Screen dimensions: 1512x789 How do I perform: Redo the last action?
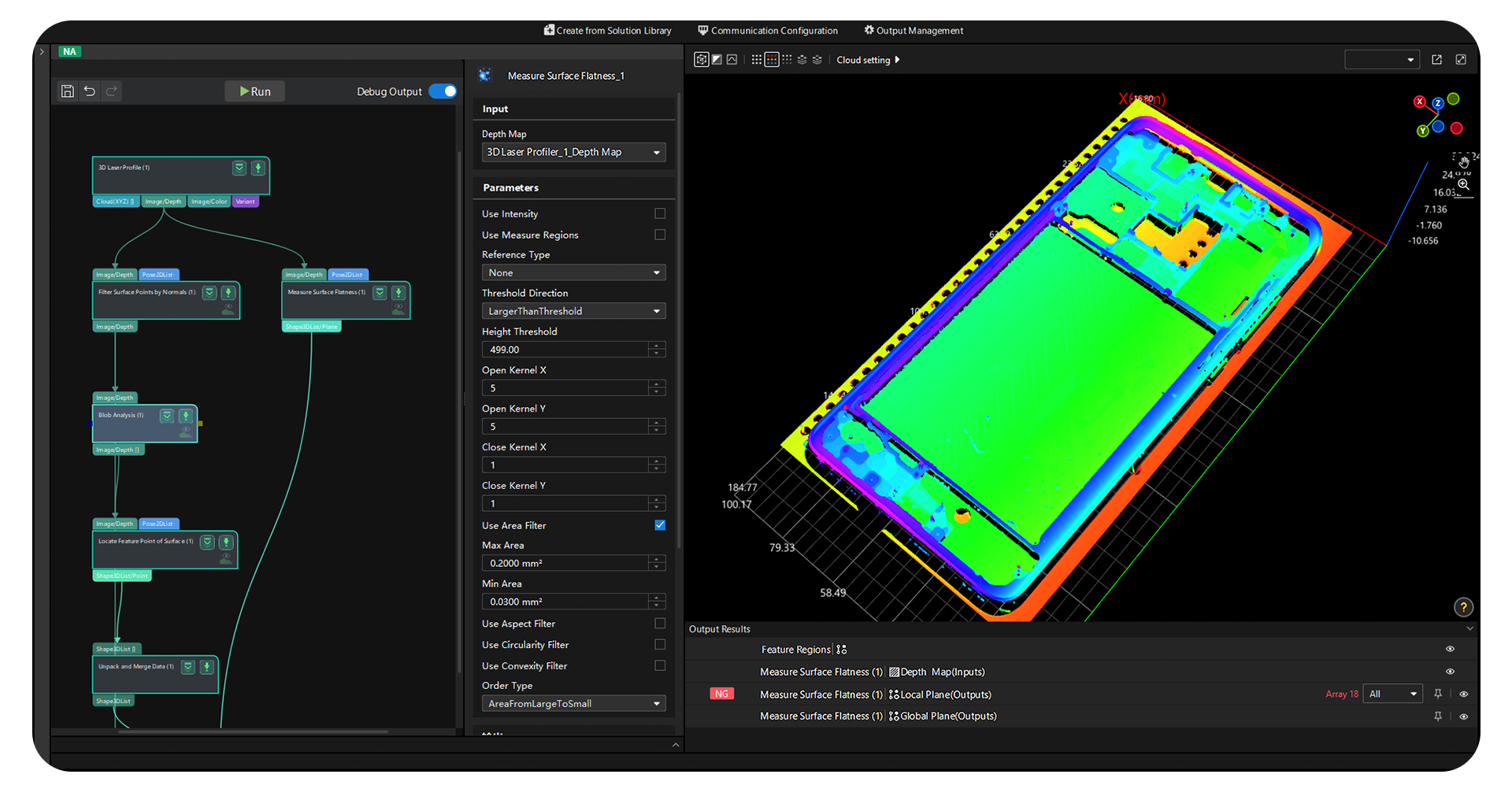tap(111, 91)
